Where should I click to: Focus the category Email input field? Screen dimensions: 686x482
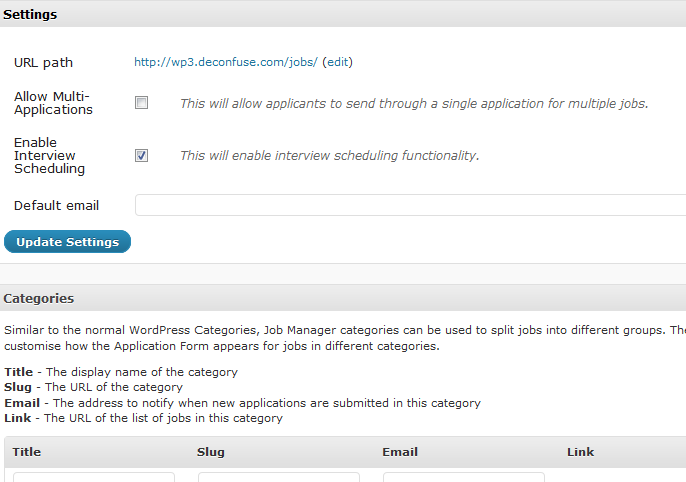tap(464, 477)
